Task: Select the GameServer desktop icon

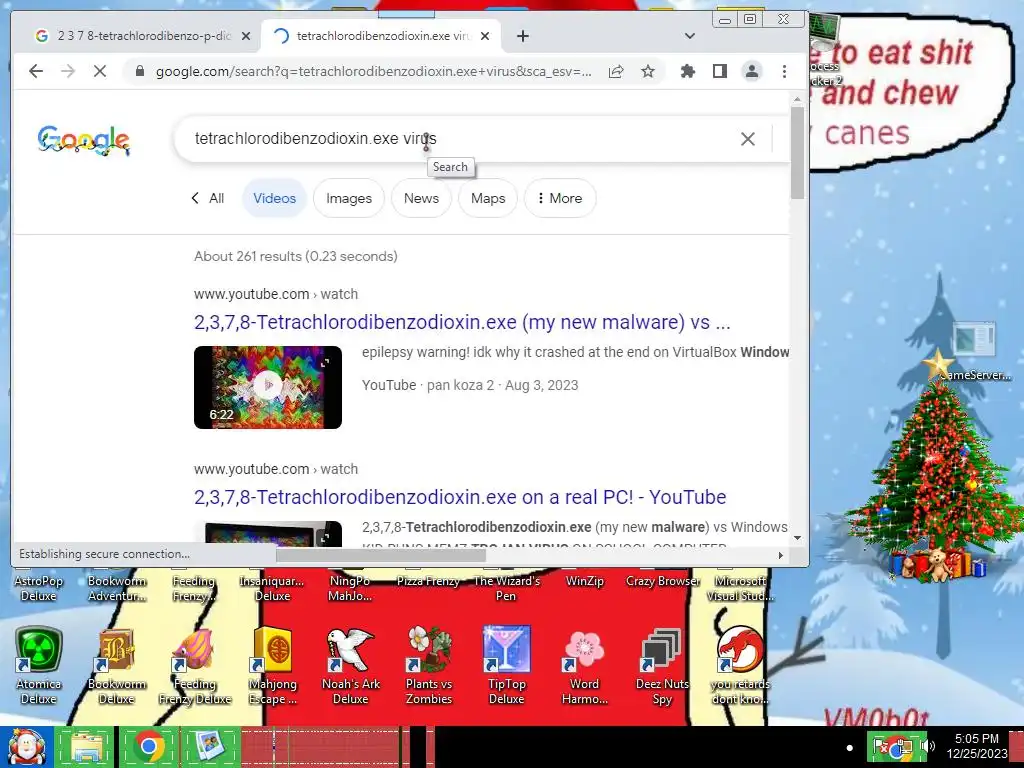Action: pyautogui.click(x=974, y=351)
